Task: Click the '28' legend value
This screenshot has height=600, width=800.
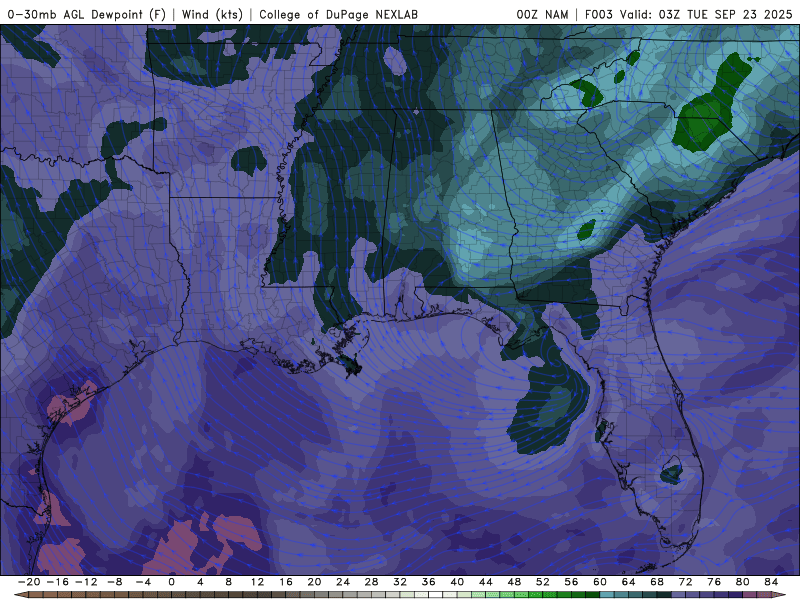Action: click(x=371, y=582)
